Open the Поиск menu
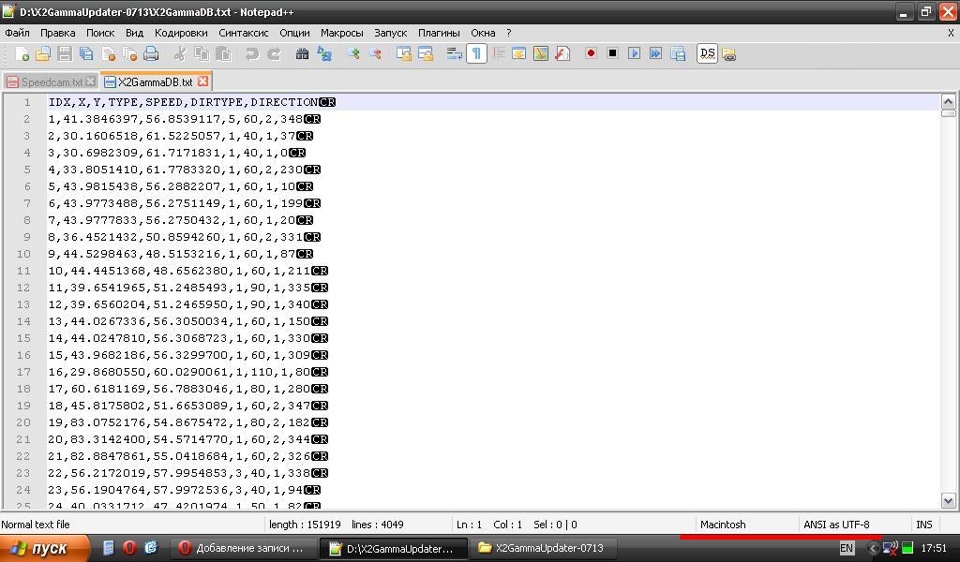 [x=100, y=33]
